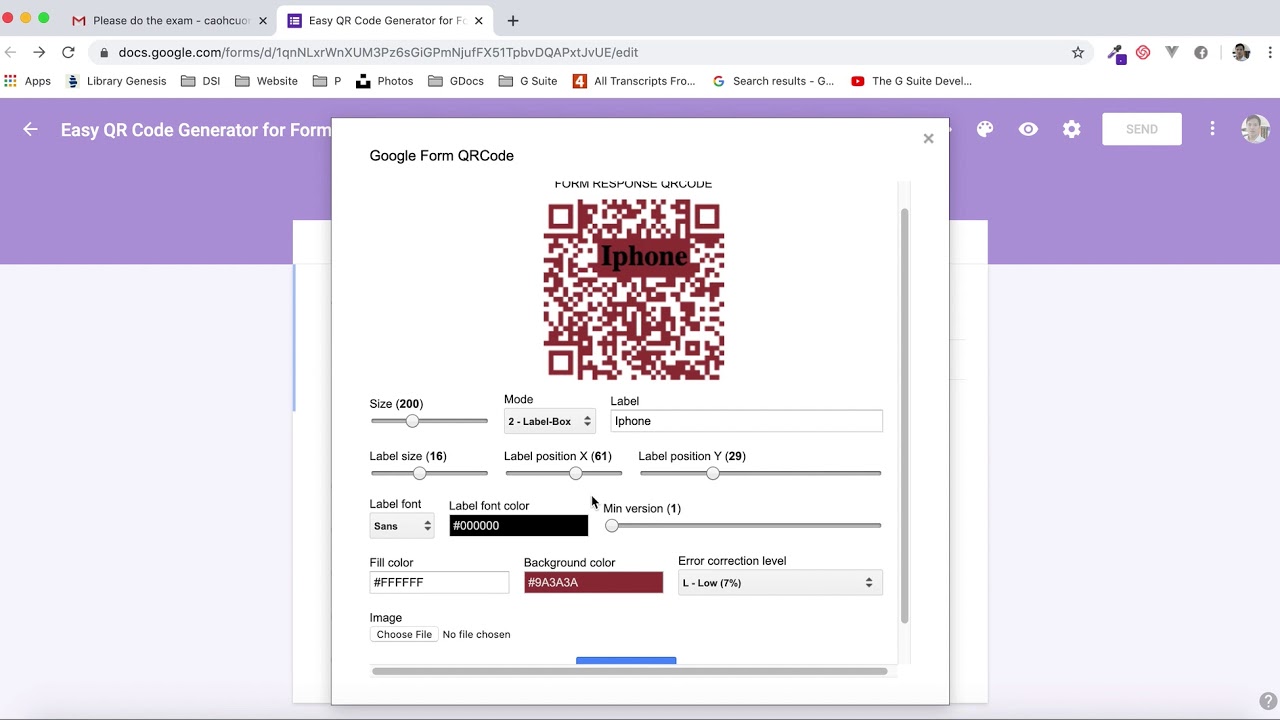Click the Facebook extension icon

[x=1201, y=52]
